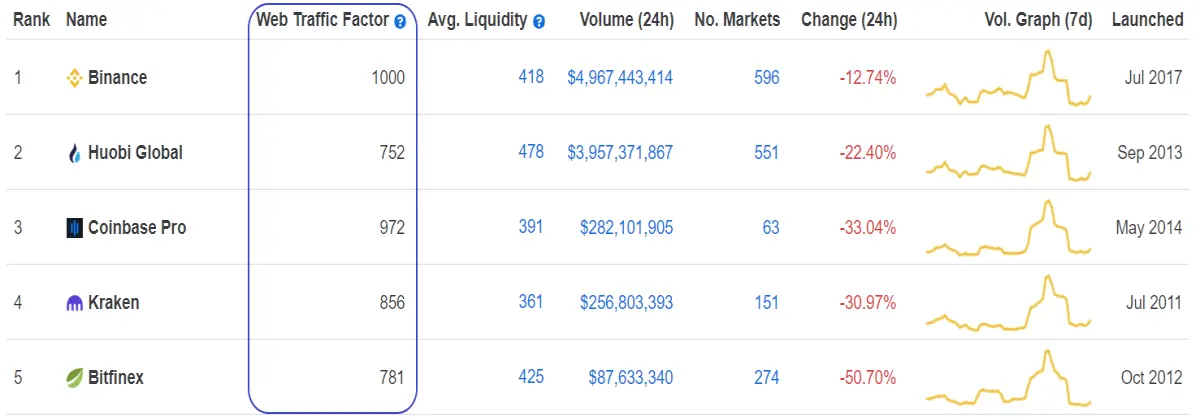Image resolution: width=1200 pixels, height=420 pixels.
Task: Sort table by Rank column
Action: coord(31,19)
